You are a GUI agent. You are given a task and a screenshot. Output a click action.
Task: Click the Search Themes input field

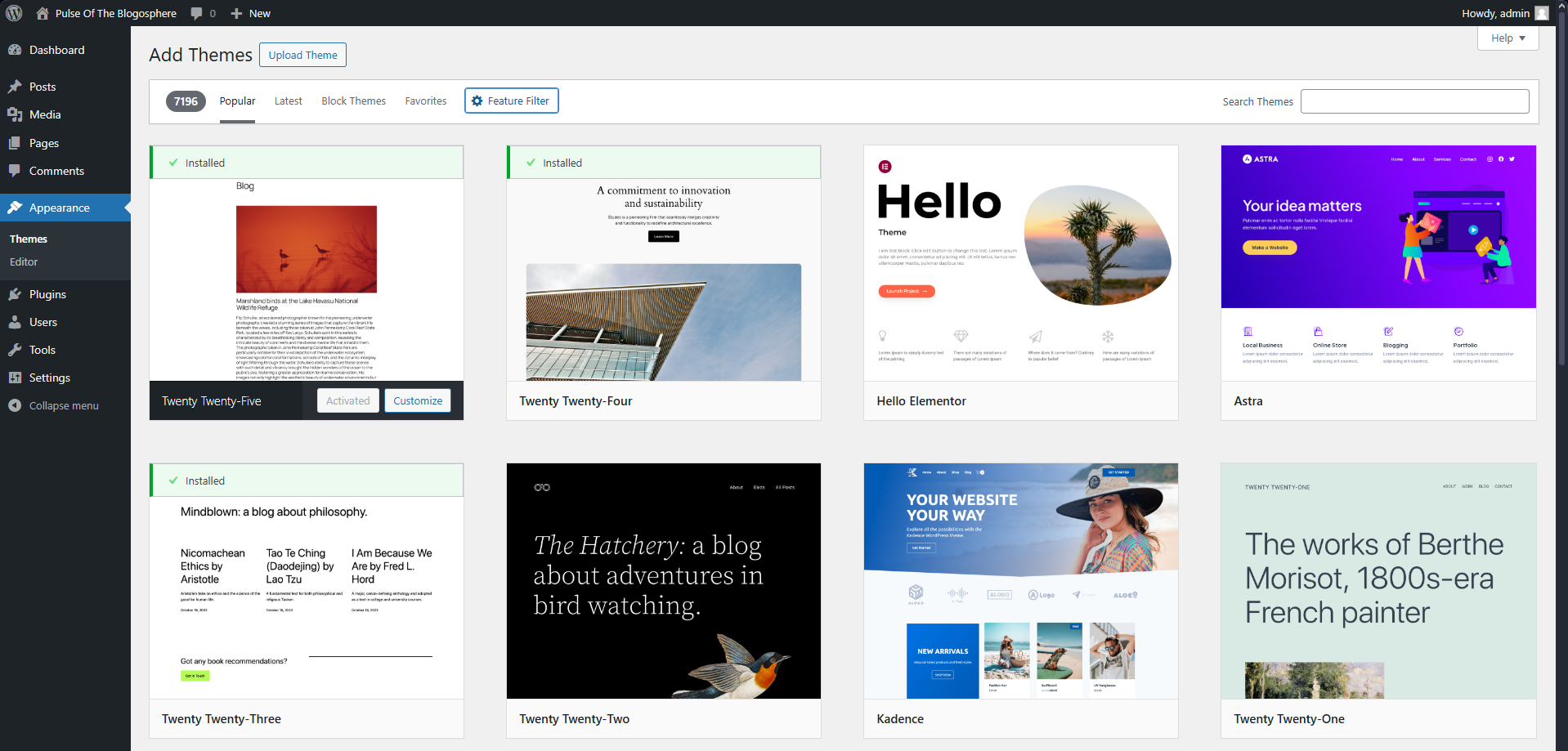(x=1414, y=101)
